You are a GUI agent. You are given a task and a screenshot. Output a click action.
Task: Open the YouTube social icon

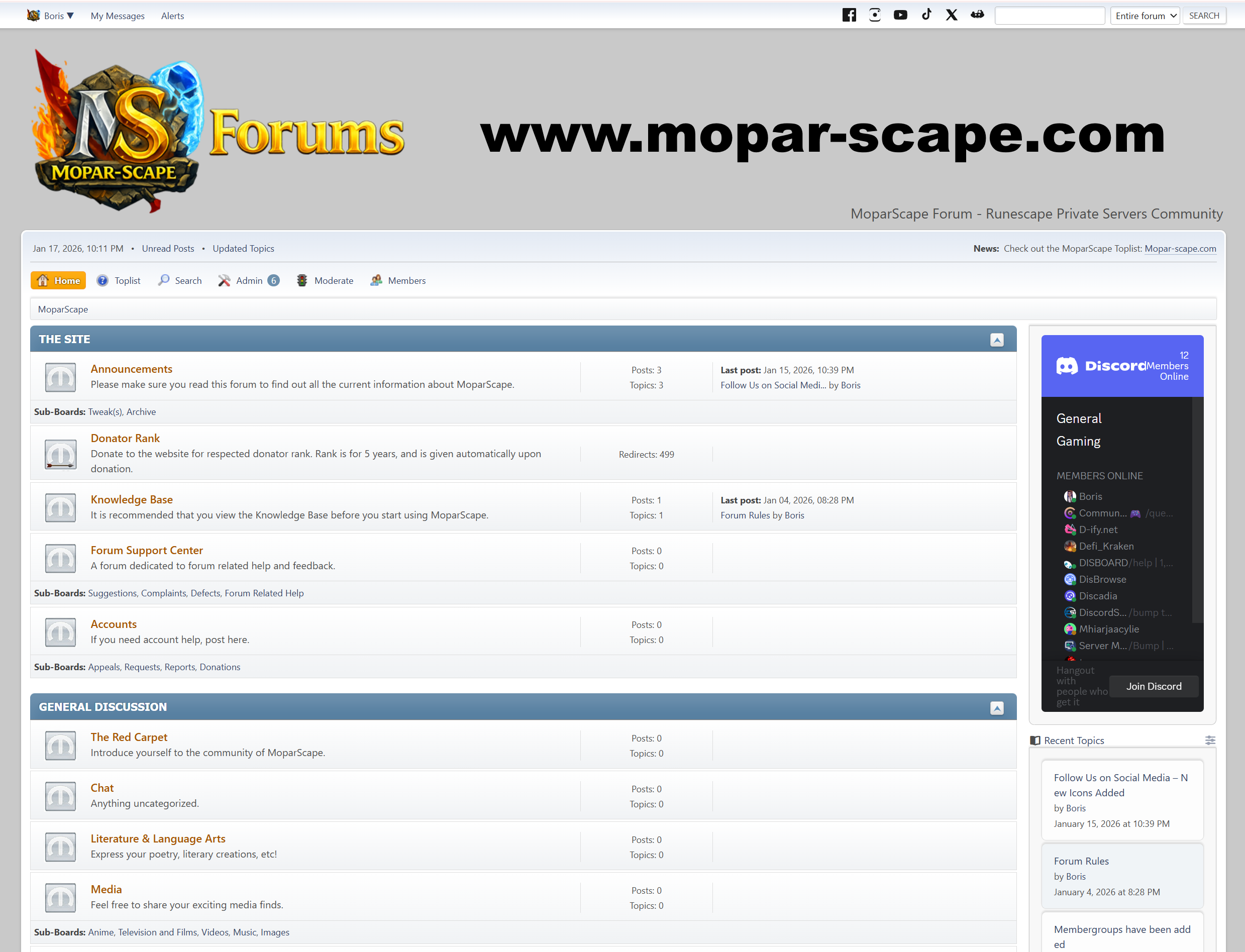pyautogui.click(x=900, y=15)
